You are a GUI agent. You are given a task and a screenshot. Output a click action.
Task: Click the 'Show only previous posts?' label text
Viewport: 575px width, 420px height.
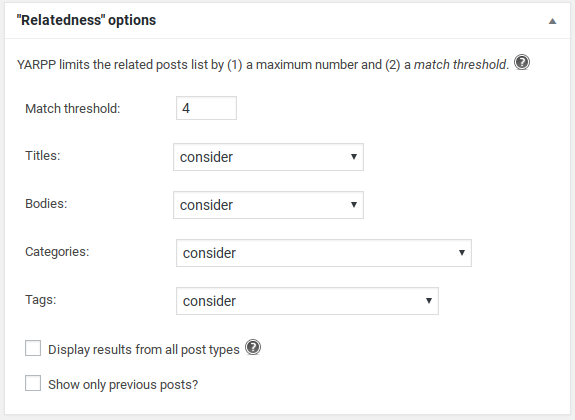click(x=123, y=385)
